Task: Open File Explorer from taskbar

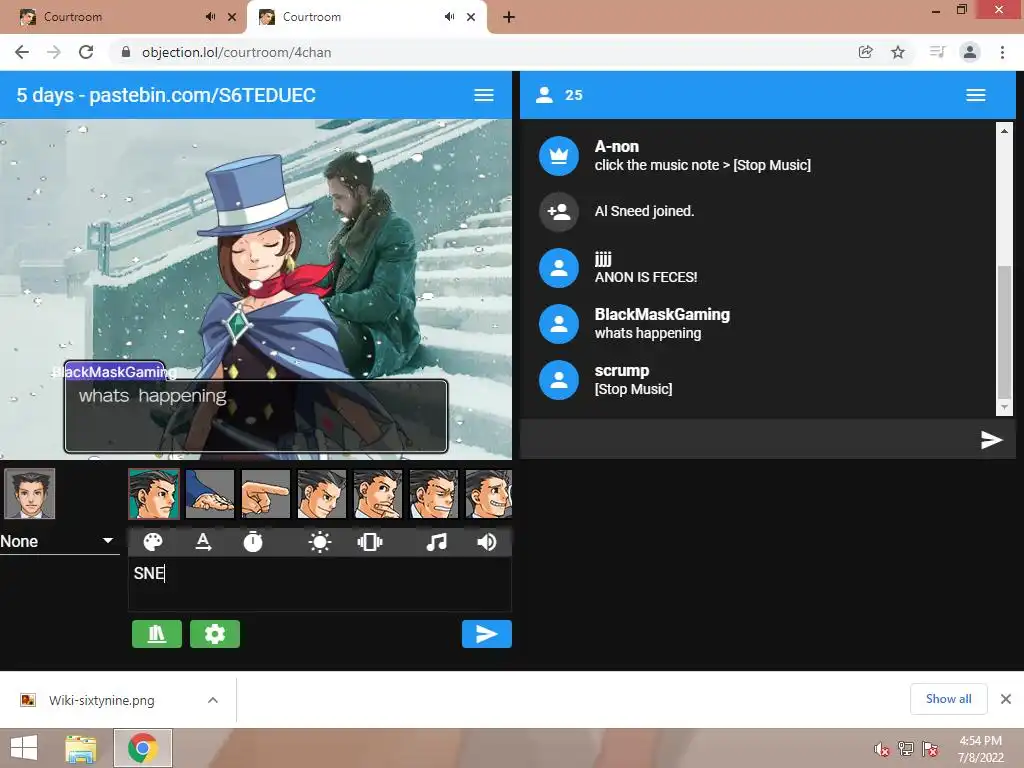Action: tap(81, 748)
